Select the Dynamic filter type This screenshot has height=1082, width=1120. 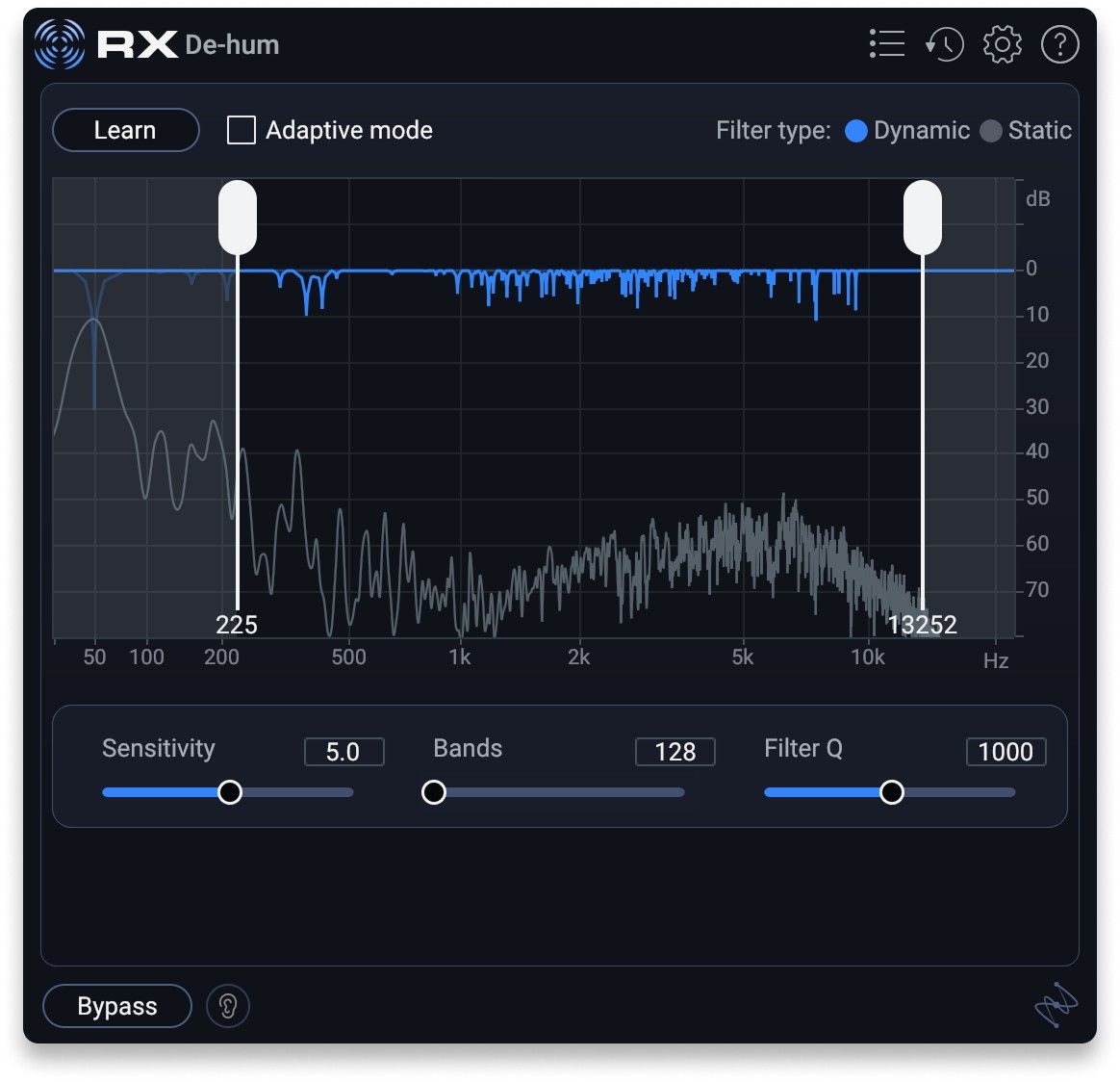(x=855, y=131)
